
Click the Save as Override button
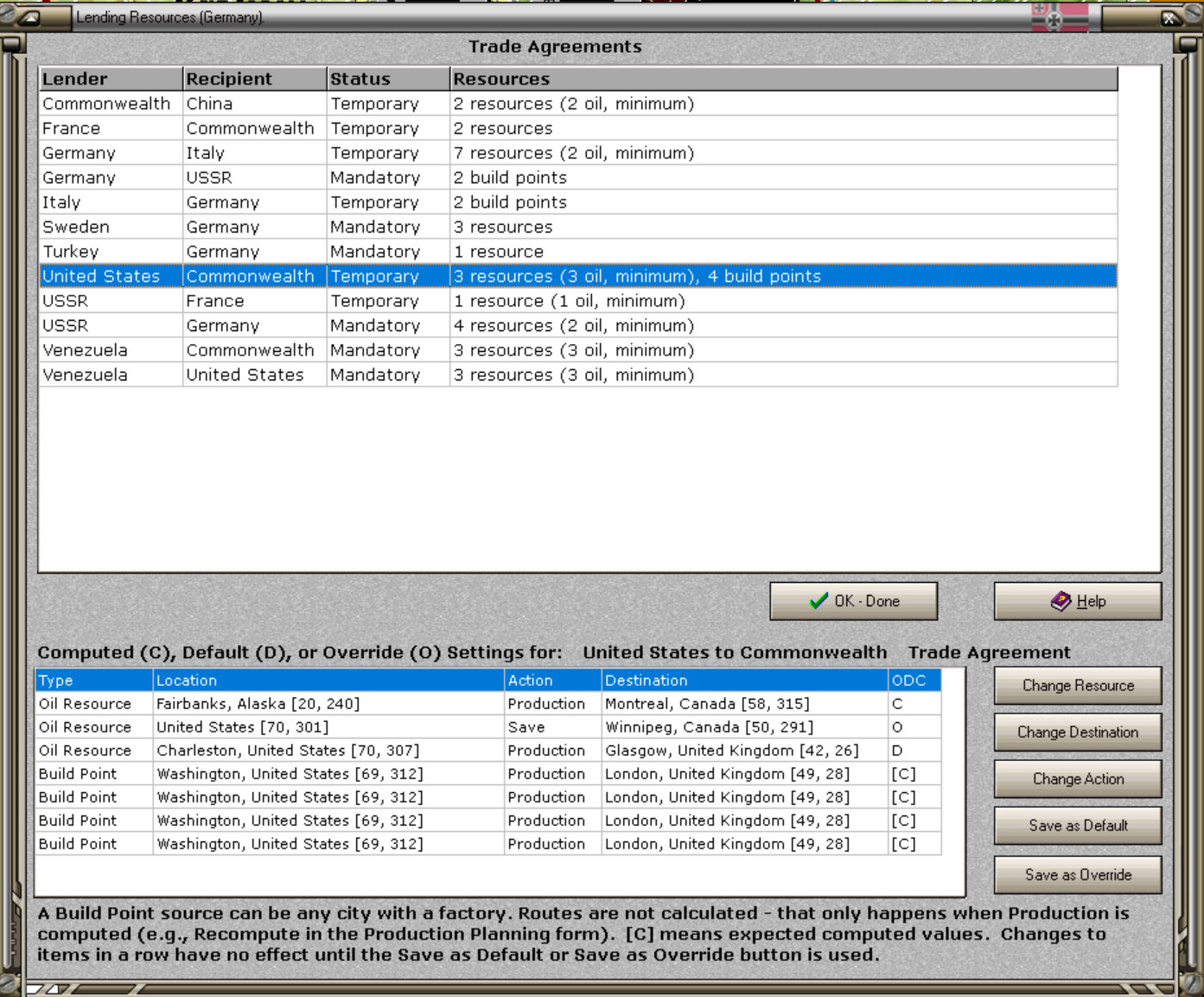coord(1078,875)
